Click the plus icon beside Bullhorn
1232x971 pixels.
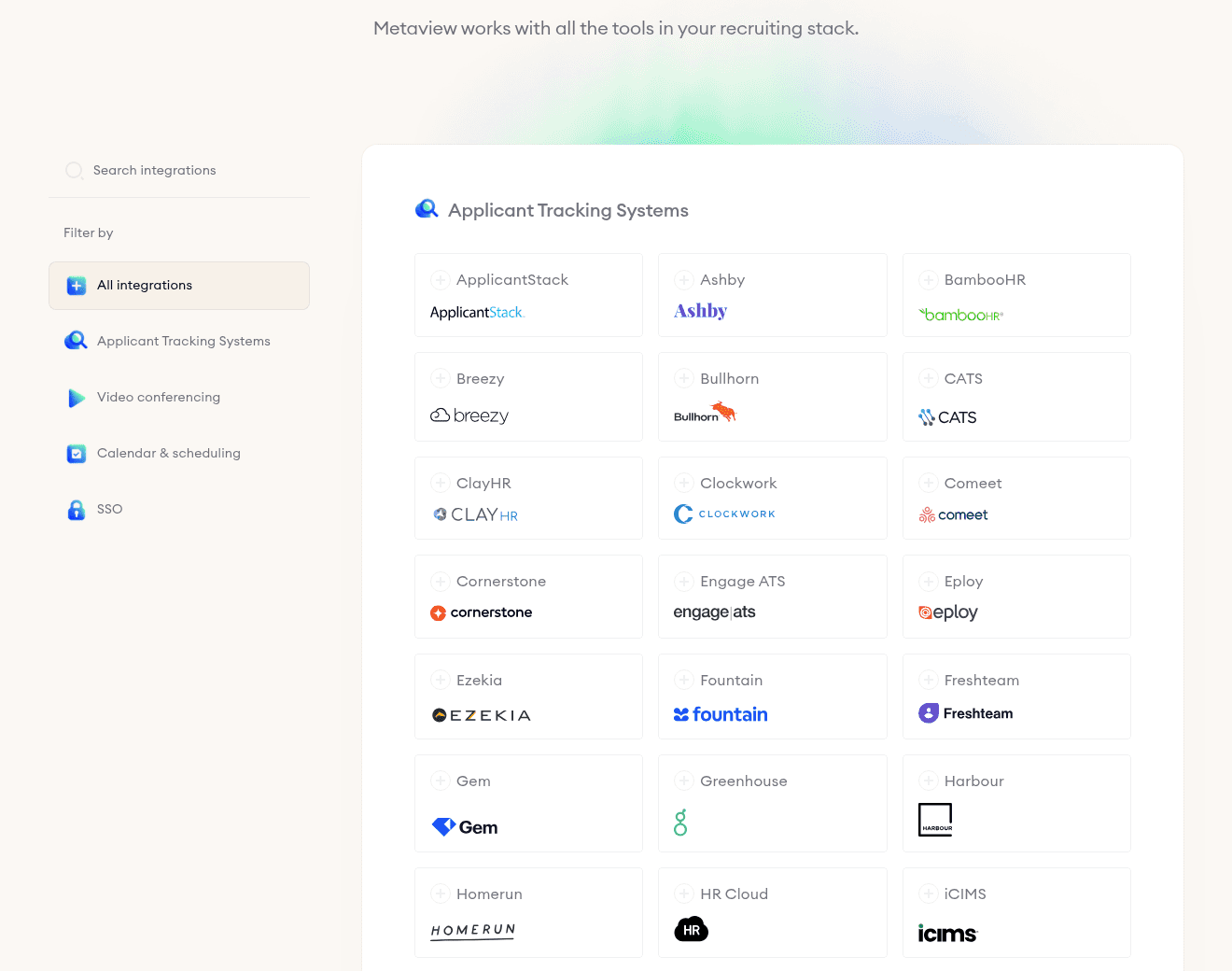point(684,379)
